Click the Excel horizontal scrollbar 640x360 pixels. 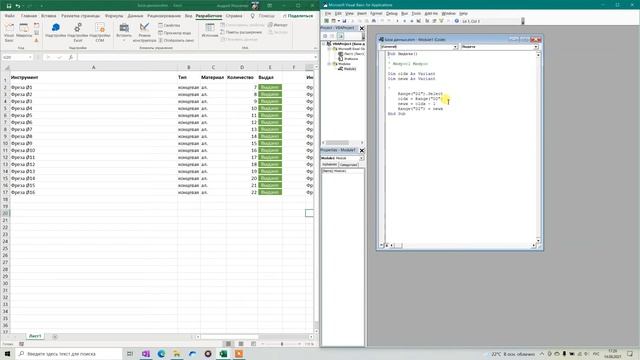click(229, 337)
